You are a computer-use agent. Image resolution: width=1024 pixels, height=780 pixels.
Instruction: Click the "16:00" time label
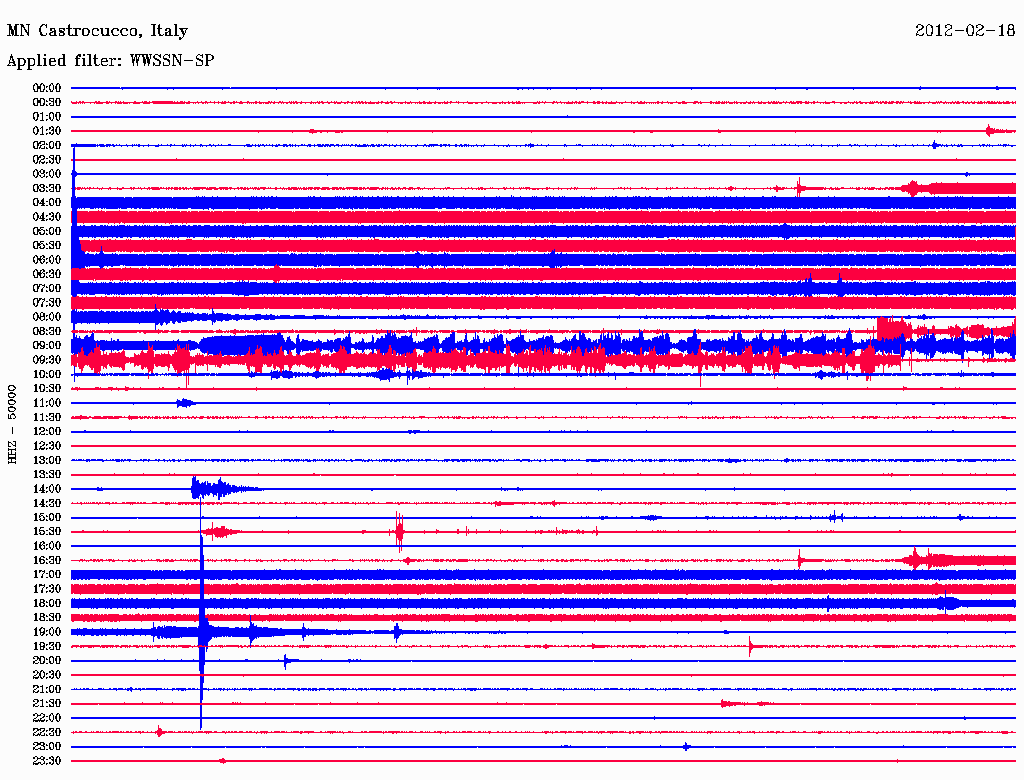coord(46,546)
